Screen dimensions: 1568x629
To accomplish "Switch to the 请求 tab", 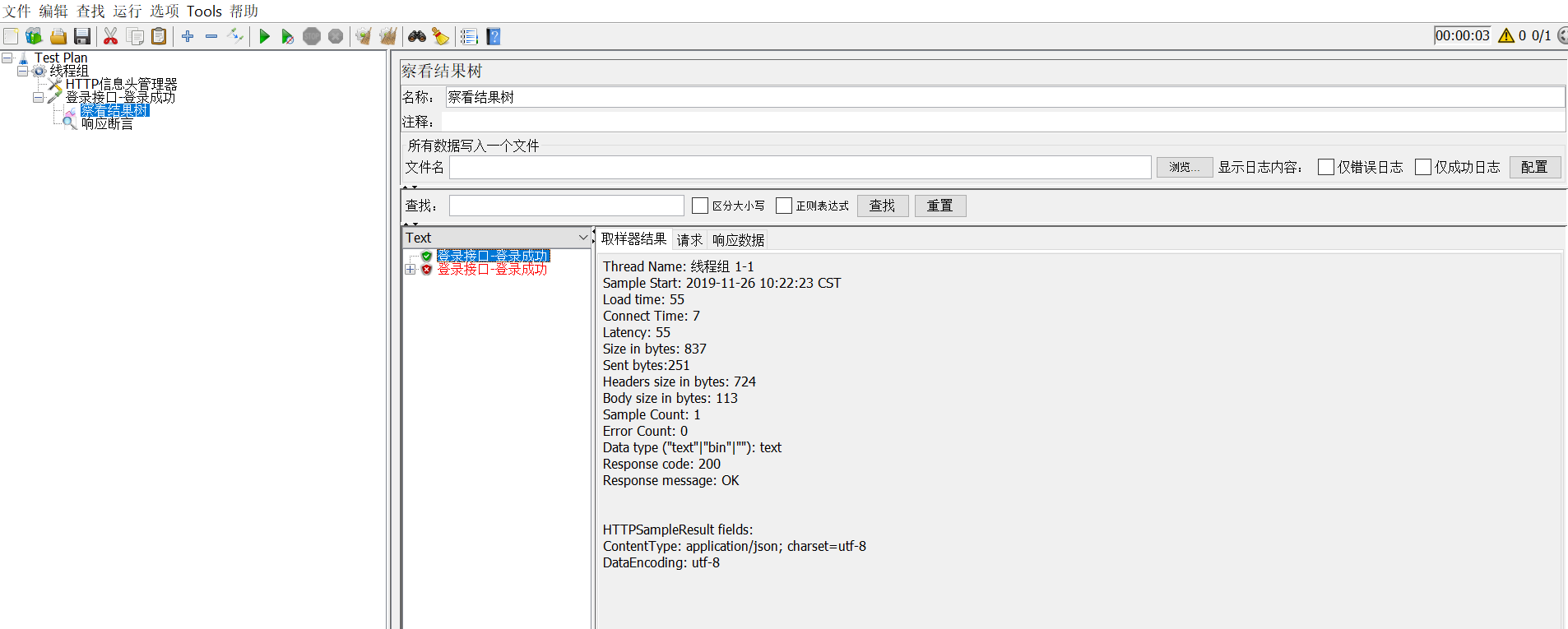I will (689, 239).
